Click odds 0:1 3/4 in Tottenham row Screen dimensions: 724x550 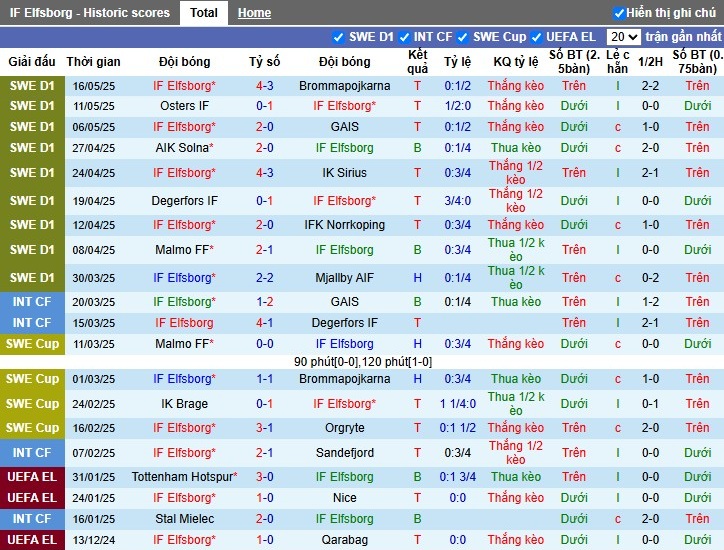point(458,477)
